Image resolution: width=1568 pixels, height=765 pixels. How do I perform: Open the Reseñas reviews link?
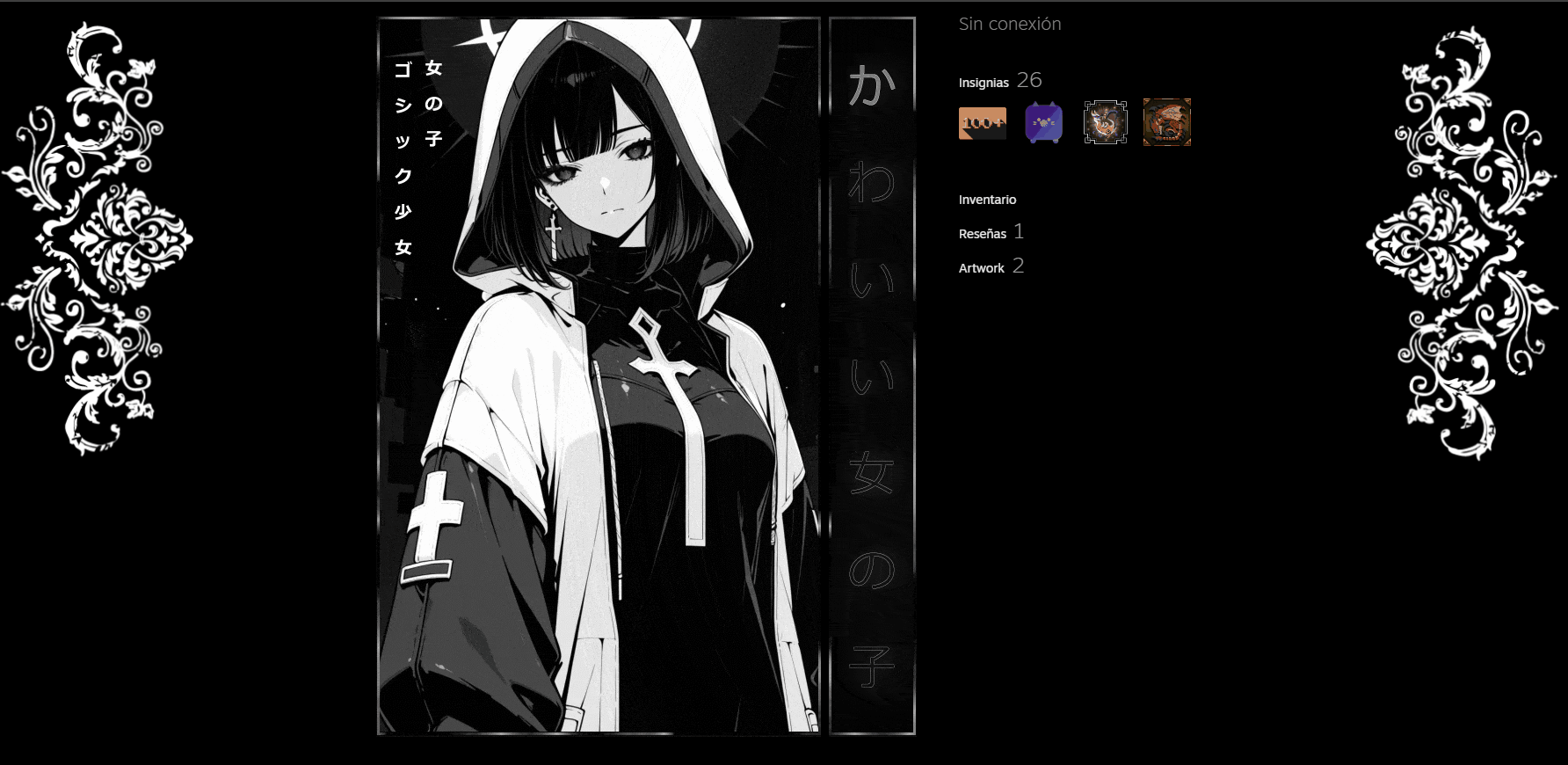coord(983,234)
